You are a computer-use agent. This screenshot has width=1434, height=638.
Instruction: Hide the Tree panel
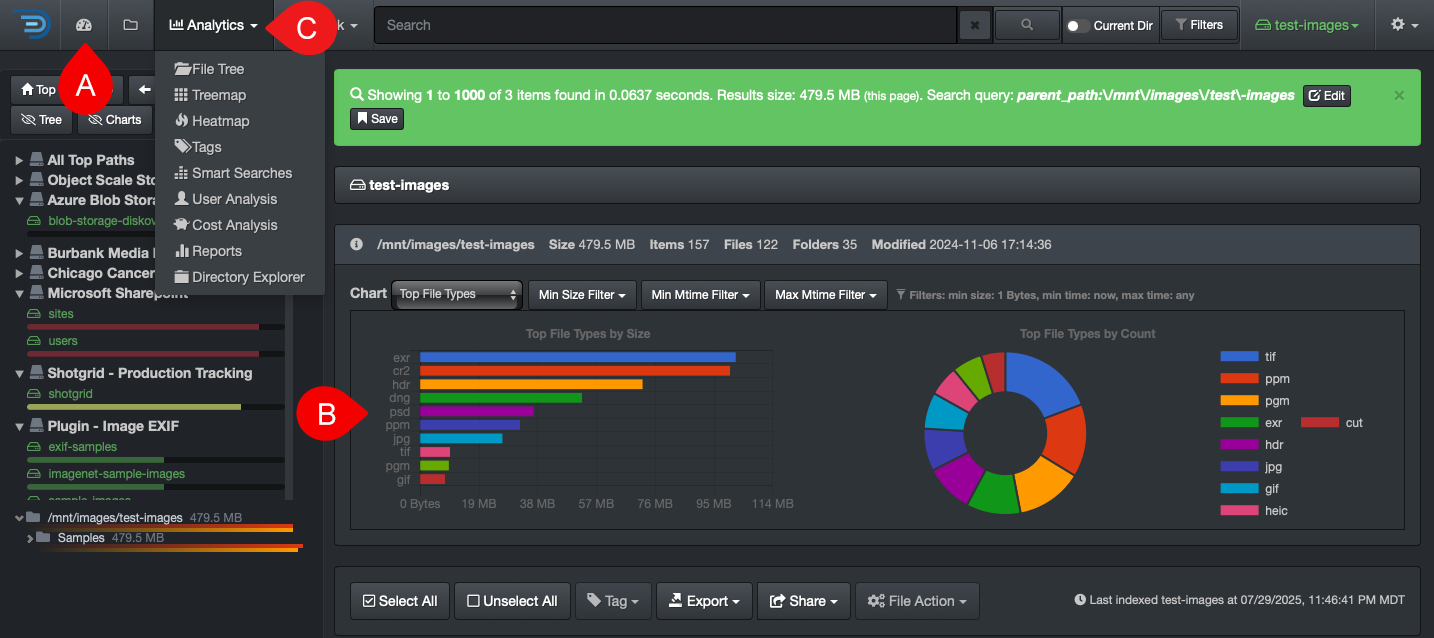(x=41, y=120)
